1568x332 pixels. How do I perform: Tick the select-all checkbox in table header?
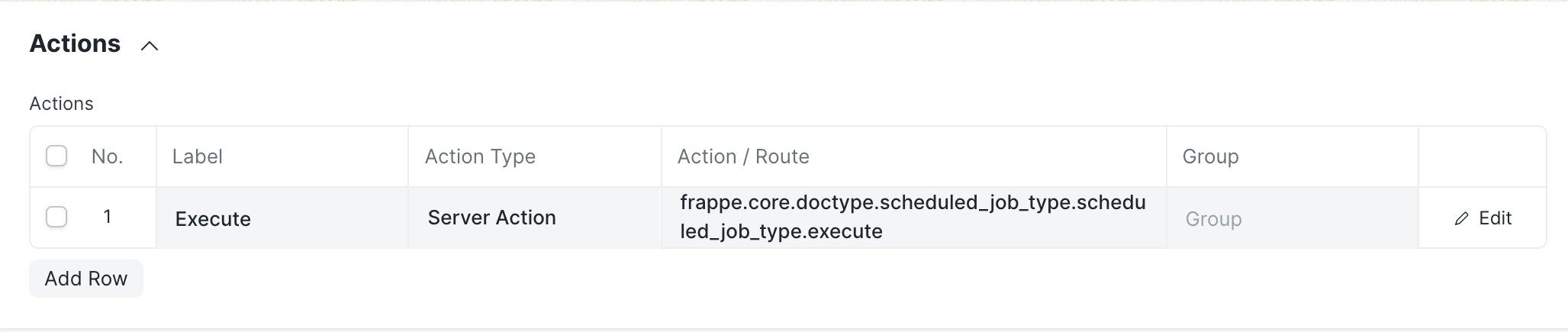point(56,156)
